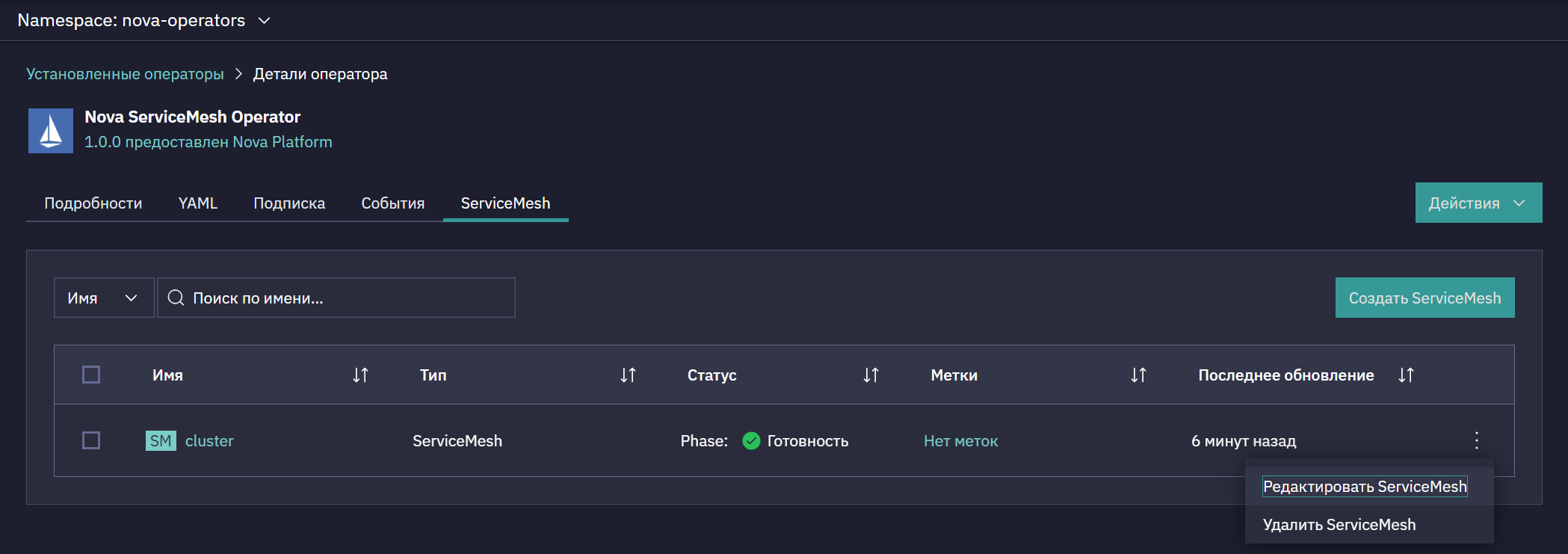Open the Namespace nova-operators dropdown
The image size is (1568, 554).
143,20
